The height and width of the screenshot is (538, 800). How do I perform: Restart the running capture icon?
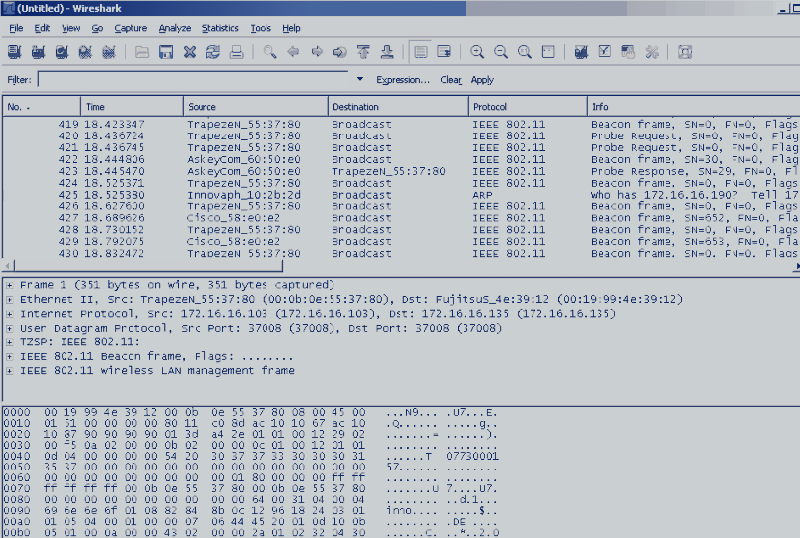click(109, 52)
